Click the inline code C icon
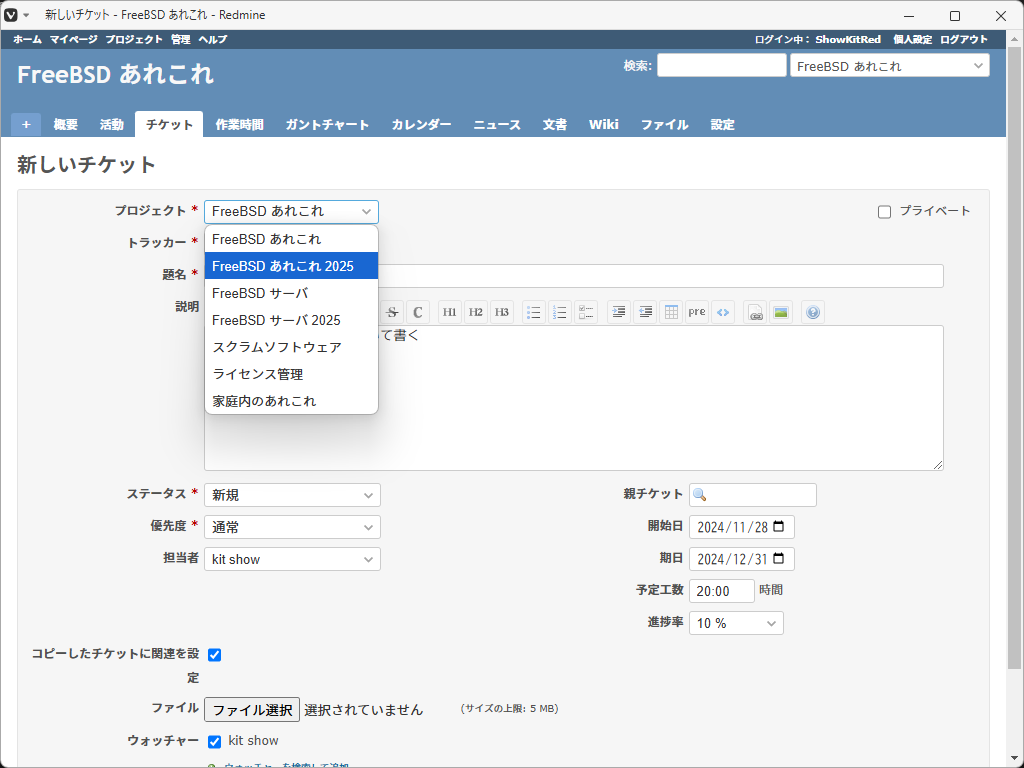1024x768 pixels. [x=418, y=312]
